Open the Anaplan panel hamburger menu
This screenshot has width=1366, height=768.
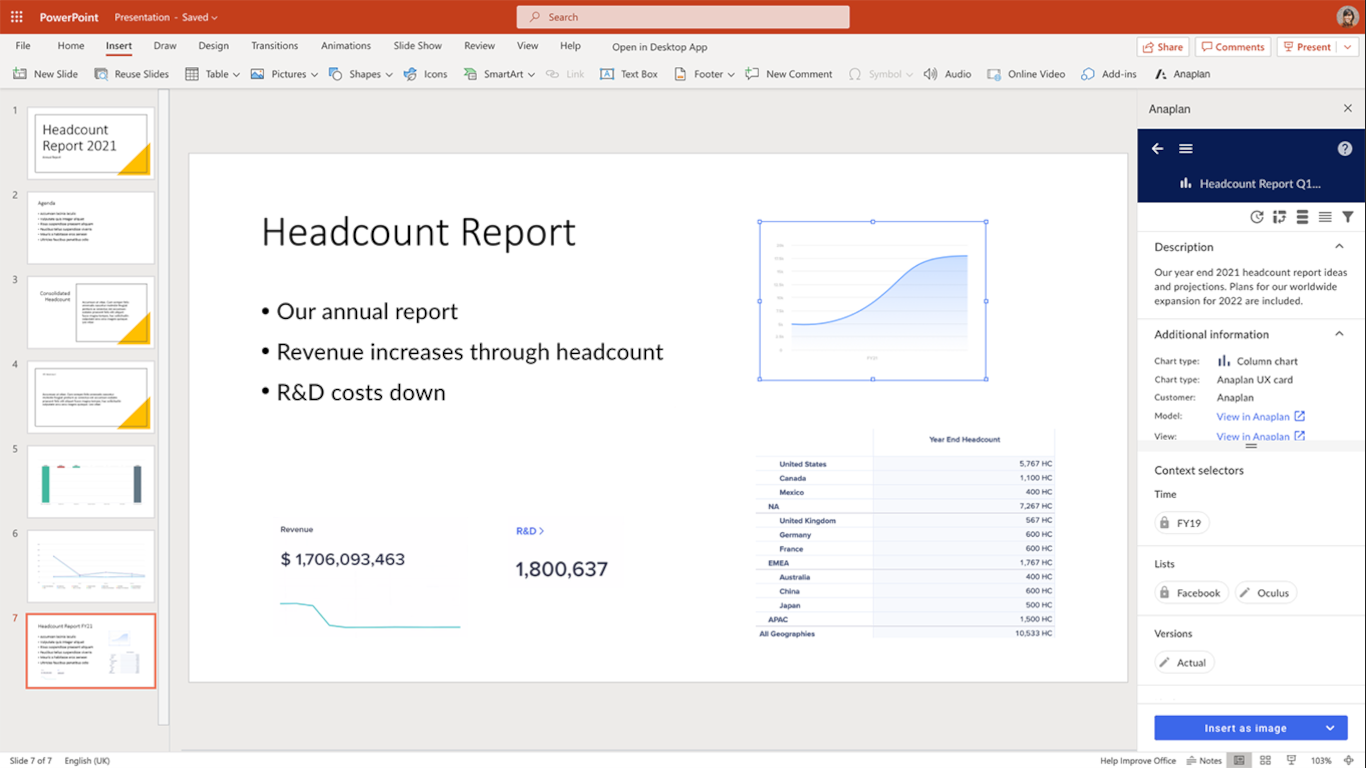(1186, 149)
